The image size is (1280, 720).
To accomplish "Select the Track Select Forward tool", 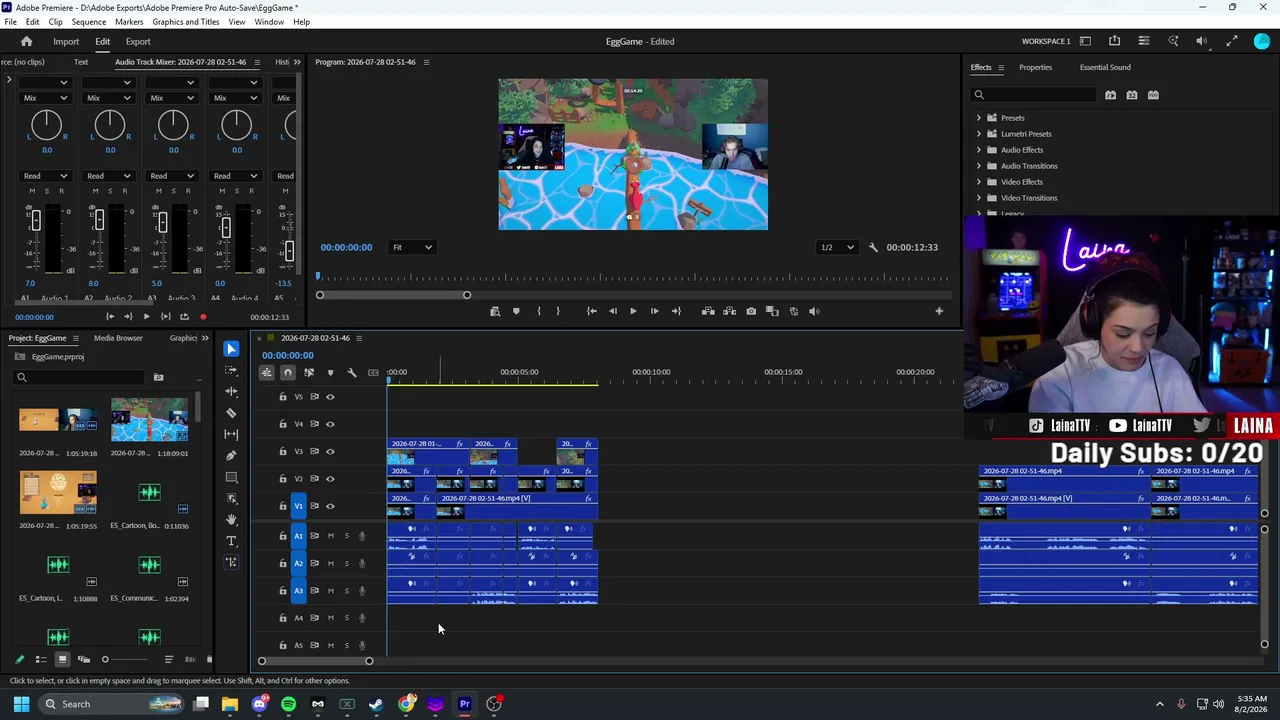I will coord(232,370).
